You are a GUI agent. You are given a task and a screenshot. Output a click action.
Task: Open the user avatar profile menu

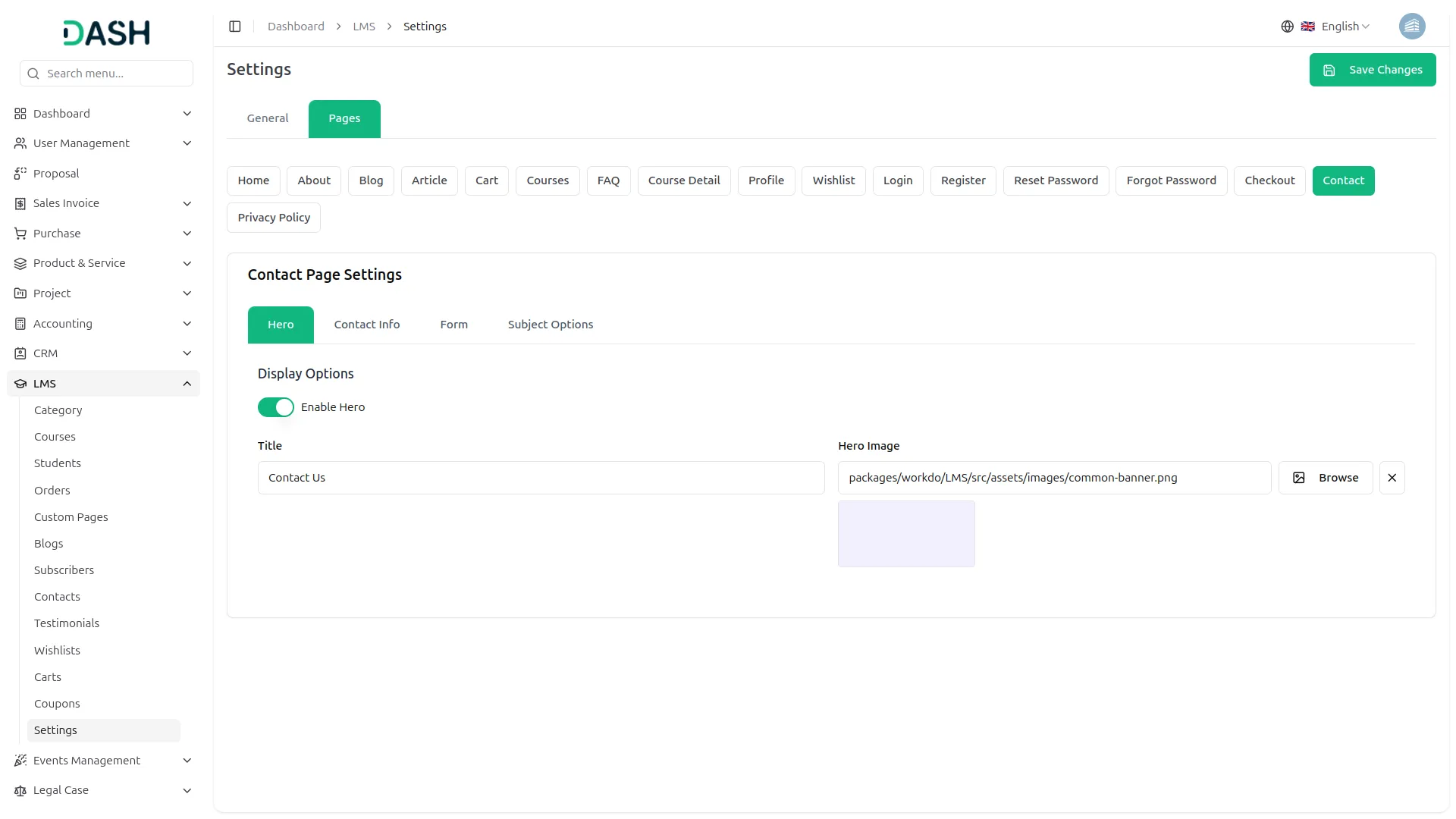point(1411,27)
